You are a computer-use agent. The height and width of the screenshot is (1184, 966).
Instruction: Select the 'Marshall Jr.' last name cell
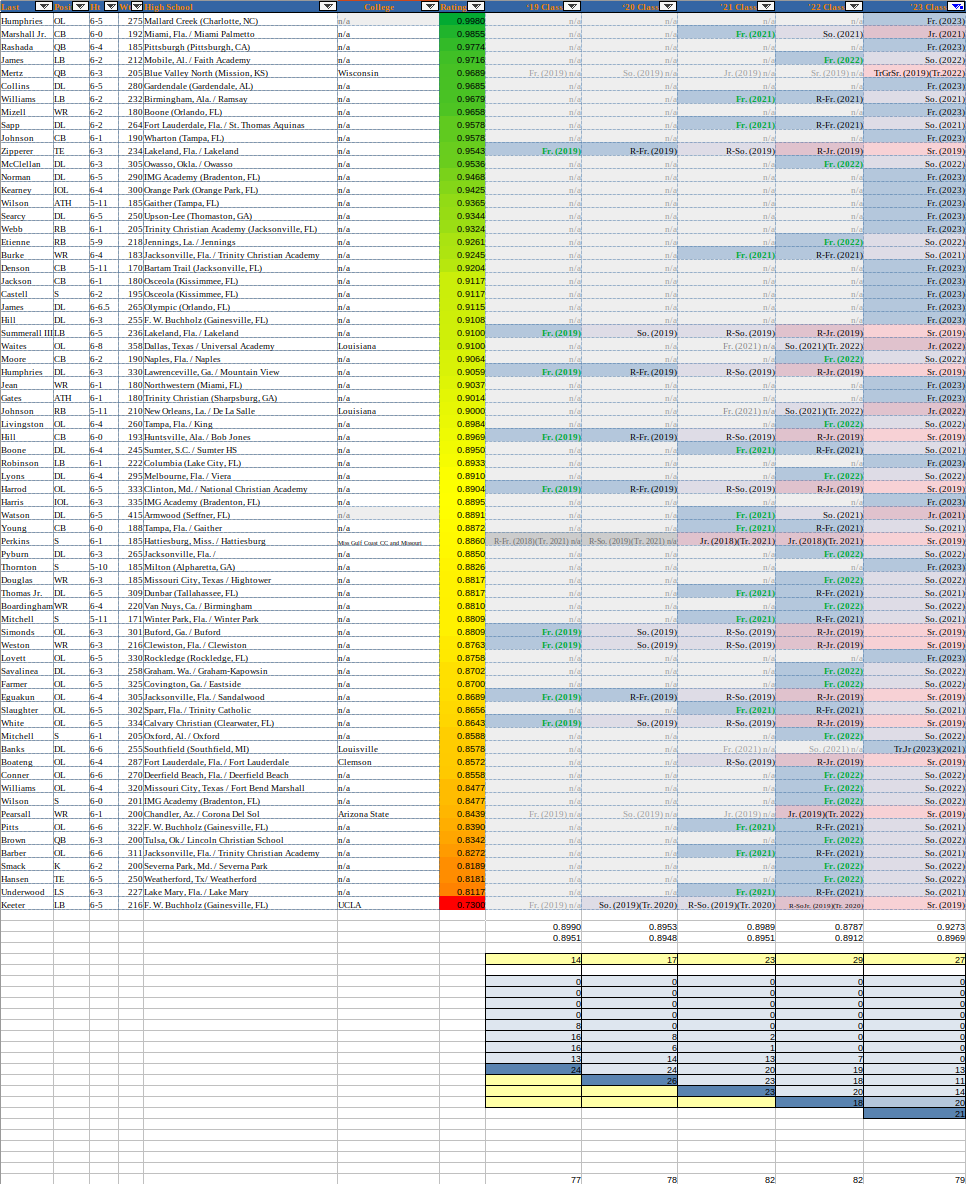(x=26, y=34)
